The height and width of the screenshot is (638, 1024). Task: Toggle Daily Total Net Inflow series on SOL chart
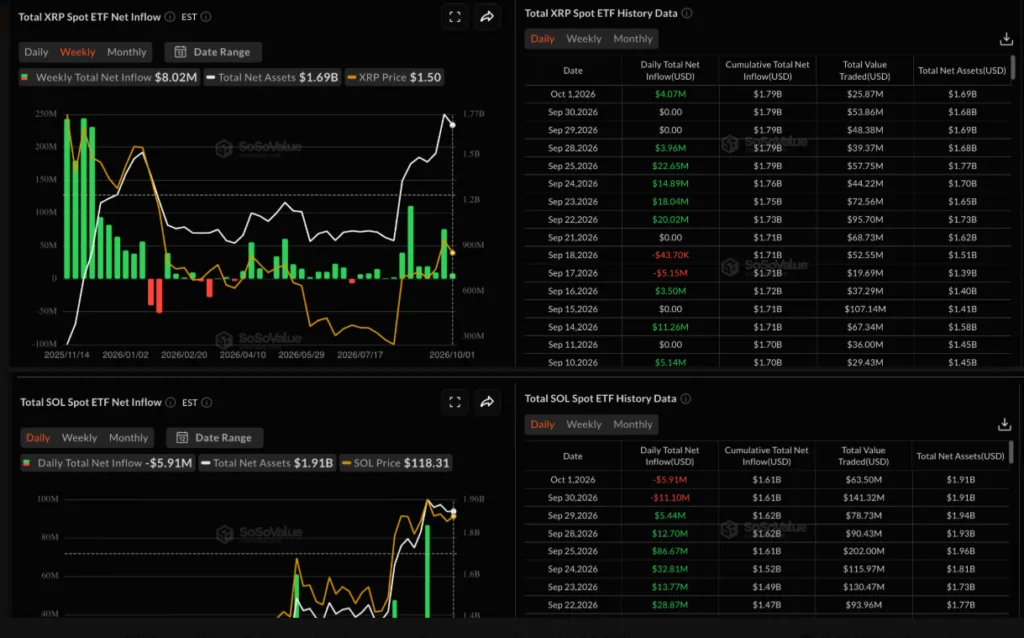pyautogui.click(x=107, y=463)
